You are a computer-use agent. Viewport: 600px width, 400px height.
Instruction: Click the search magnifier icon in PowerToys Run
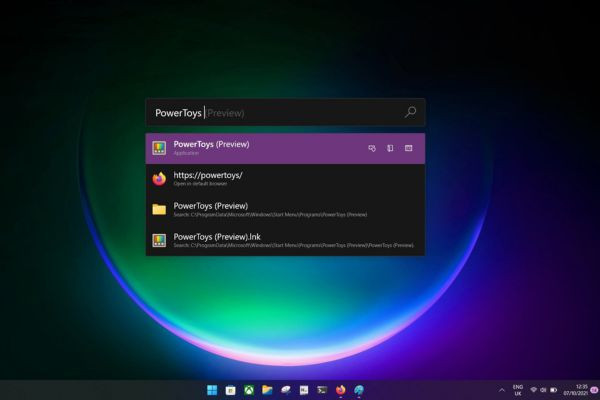(x=410, y=112)
